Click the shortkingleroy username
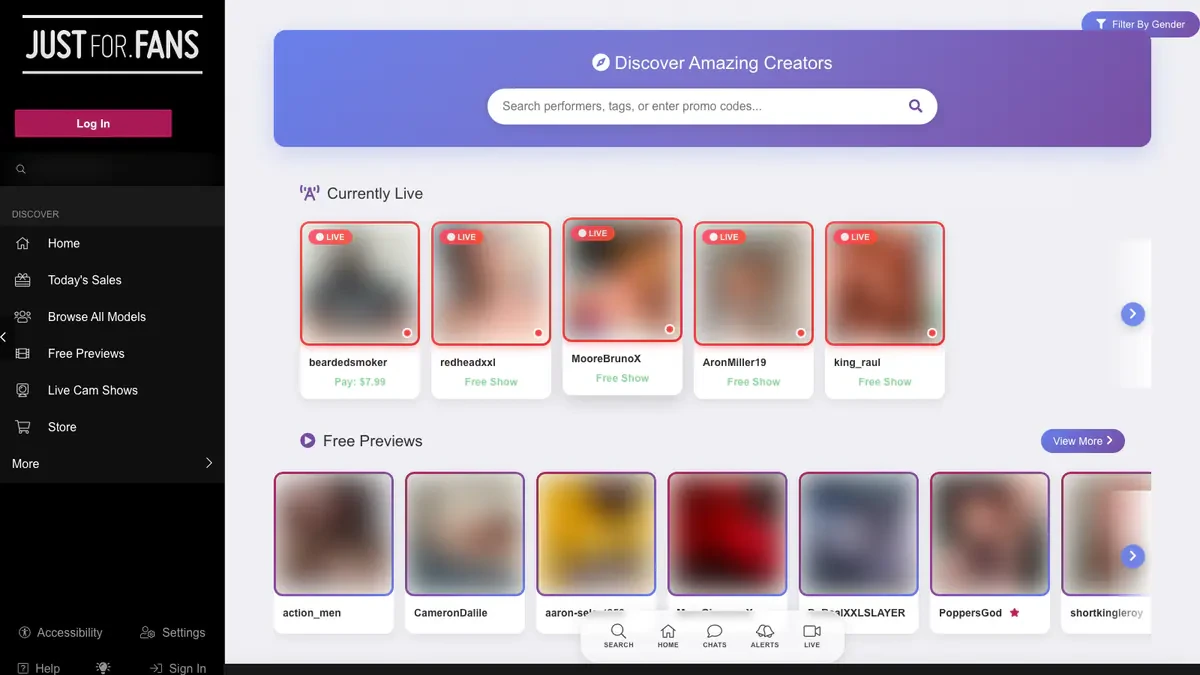 [x=1106, y=613]
